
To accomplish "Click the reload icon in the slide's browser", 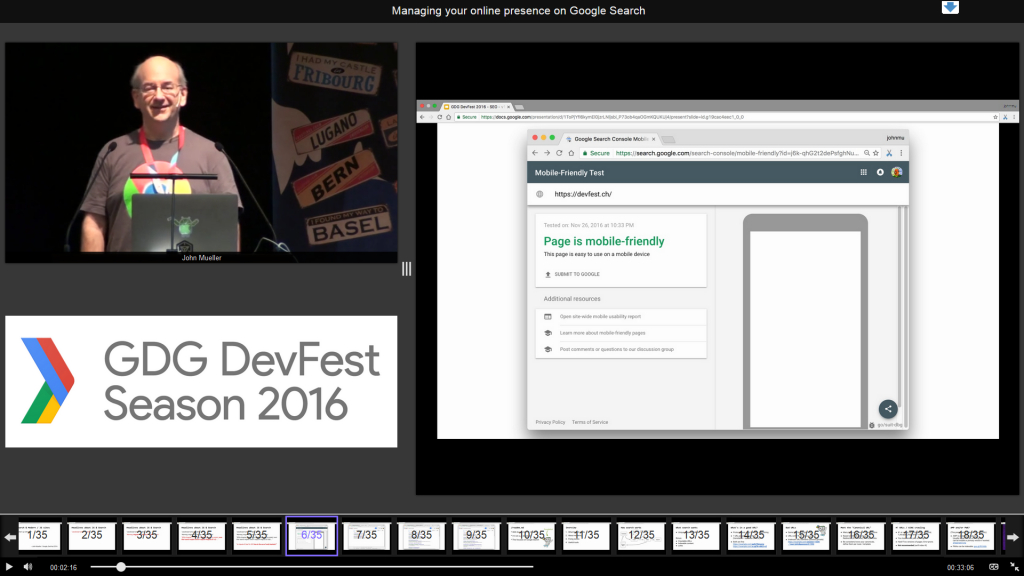I will (559, 153).
